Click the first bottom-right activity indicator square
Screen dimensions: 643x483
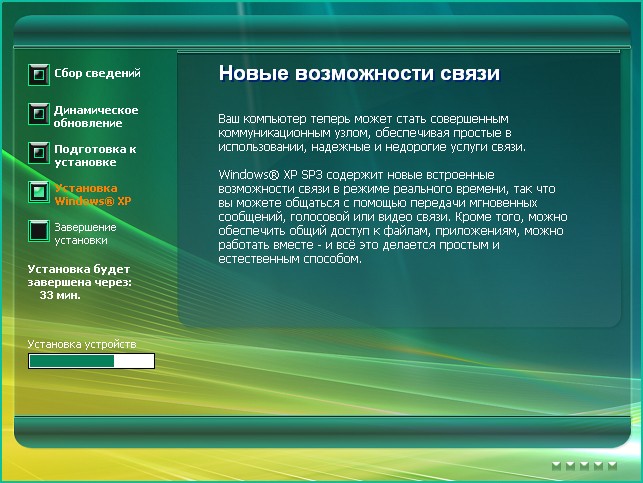557,466
